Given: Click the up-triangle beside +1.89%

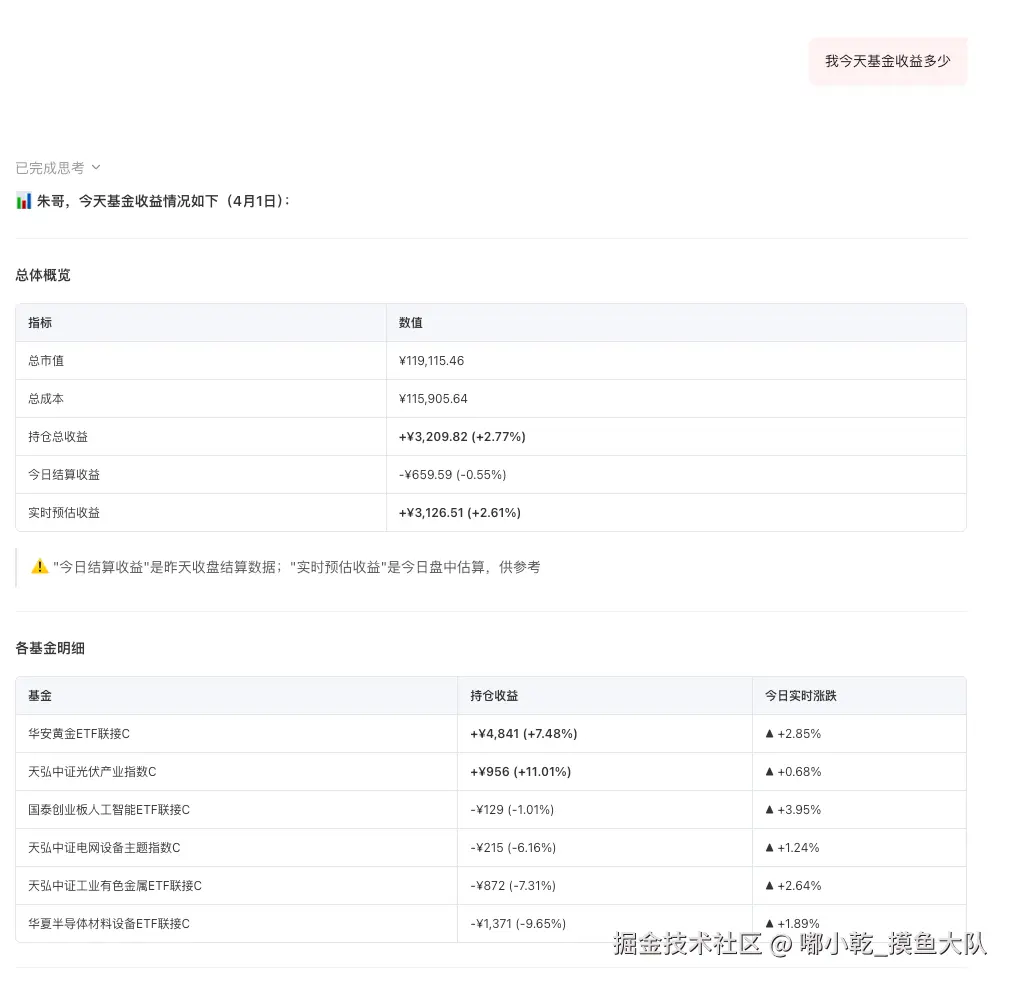Looking at the screenshot, I should point(771,923).
